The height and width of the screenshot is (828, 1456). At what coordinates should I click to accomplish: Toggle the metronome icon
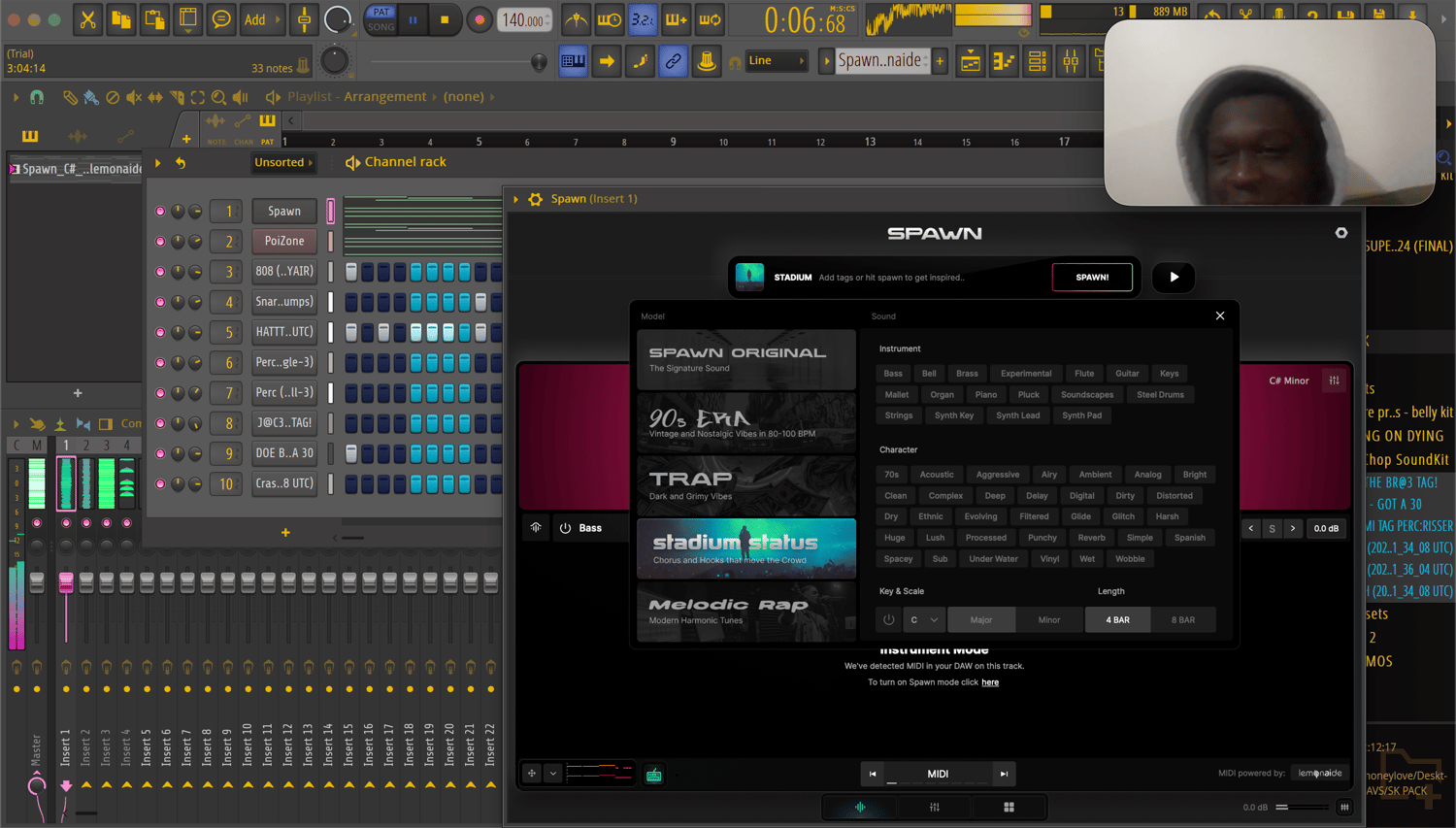click(x=577, y=19)
